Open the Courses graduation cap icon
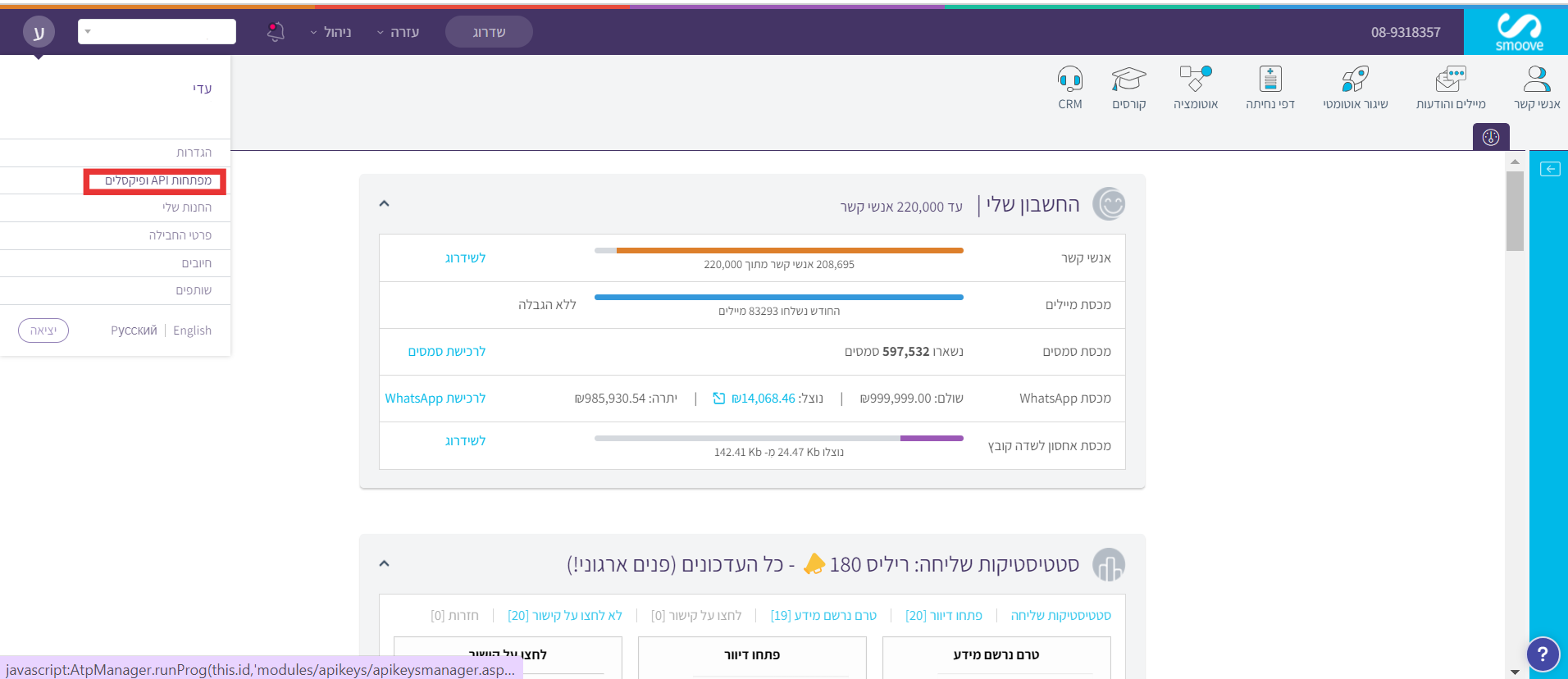The height and width of the screenshot is (679, 1568). (1128, 80)
